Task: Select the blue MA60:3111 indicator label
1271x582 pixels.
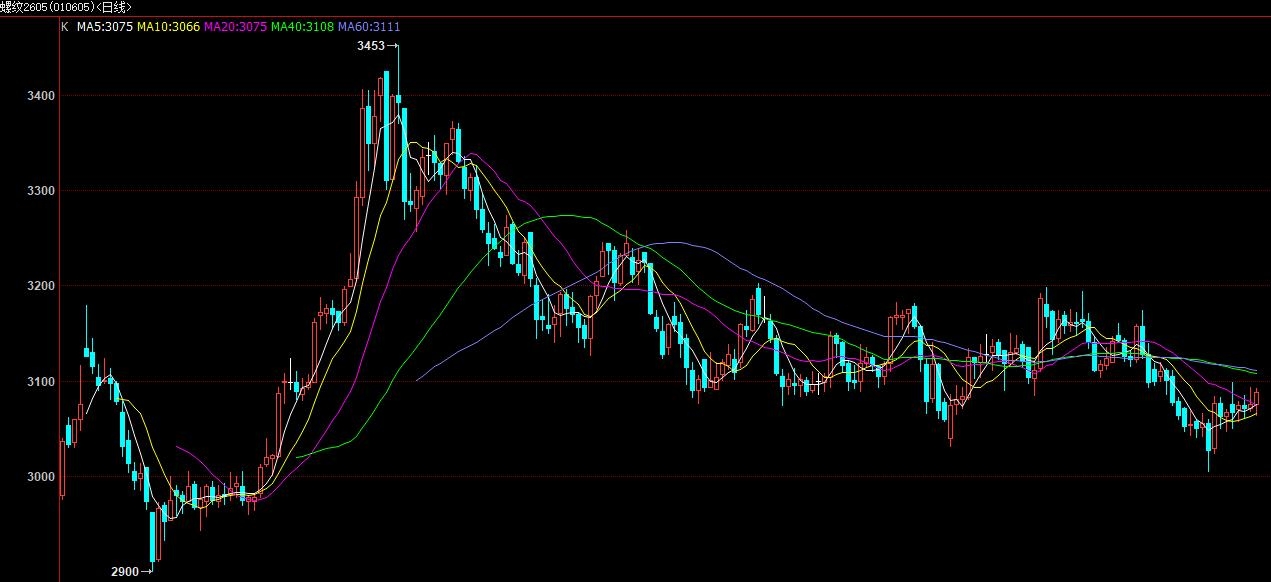Action: pyautogui.click(x=369, y=27)
